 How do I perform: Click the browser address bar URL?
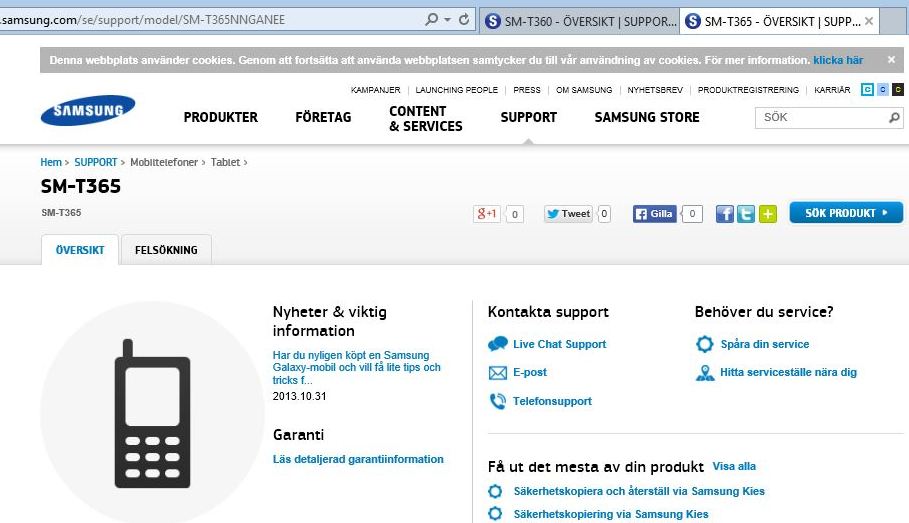(x=143, y=20)
